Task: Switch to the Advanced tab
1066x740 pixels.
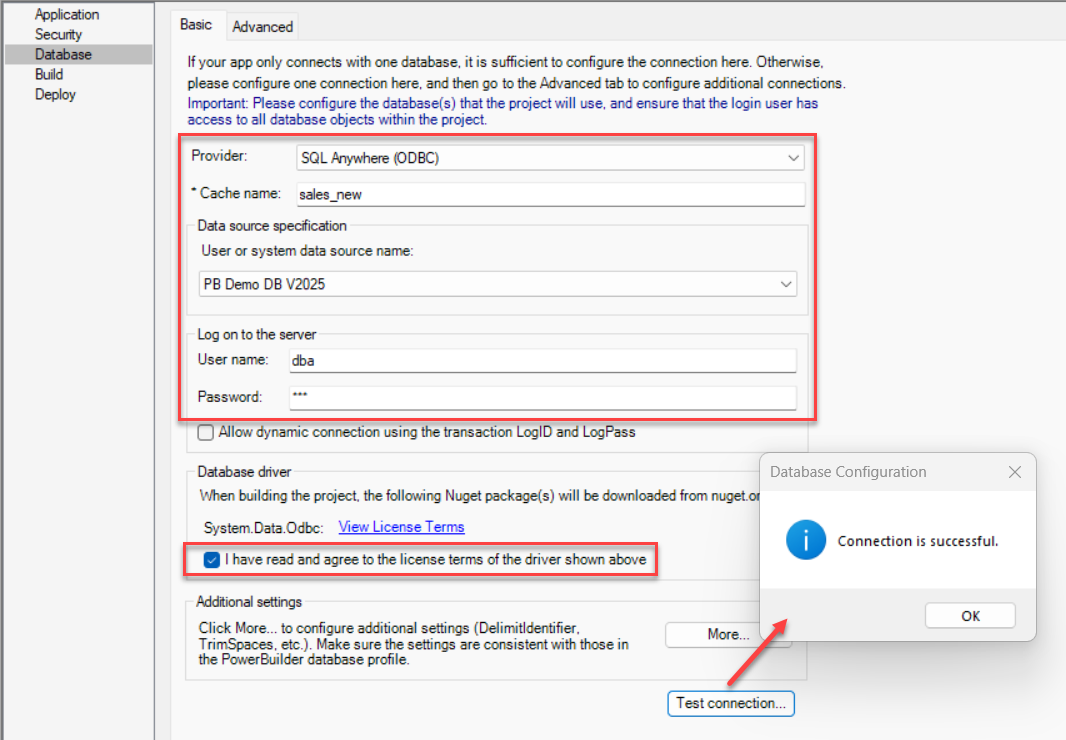Action: pyautogui.click(x=262, y=26)
